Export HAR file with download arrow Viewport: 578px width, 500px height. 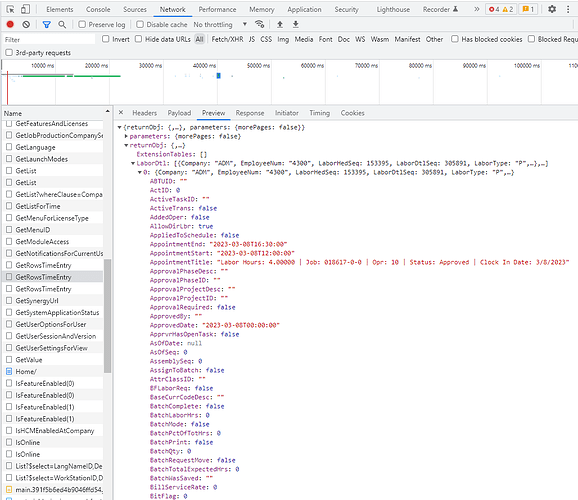[296, 24]
